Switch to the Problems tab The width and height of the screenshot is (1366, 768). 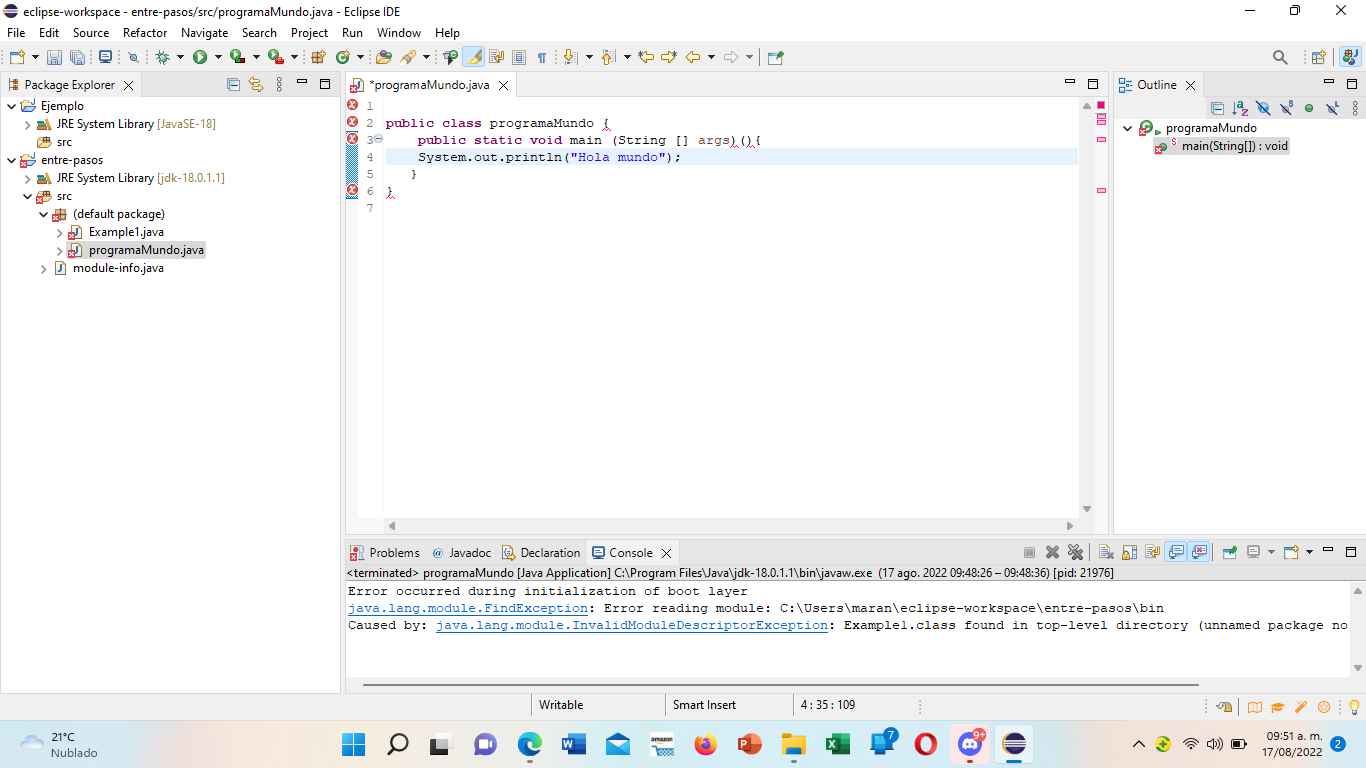pos(385,552)
